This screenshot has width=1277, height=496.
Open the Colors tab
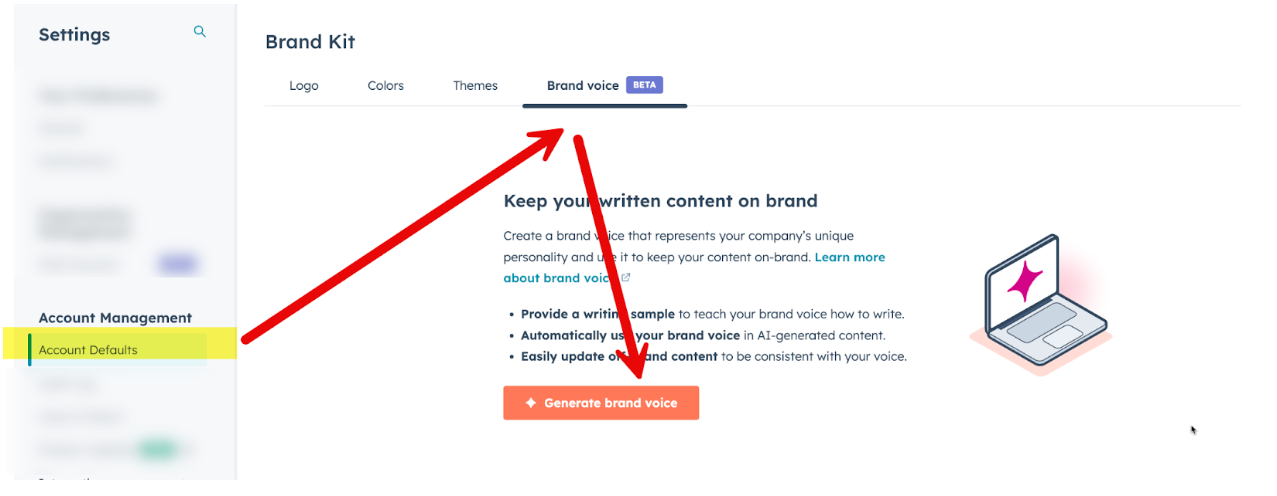(385, 86)
